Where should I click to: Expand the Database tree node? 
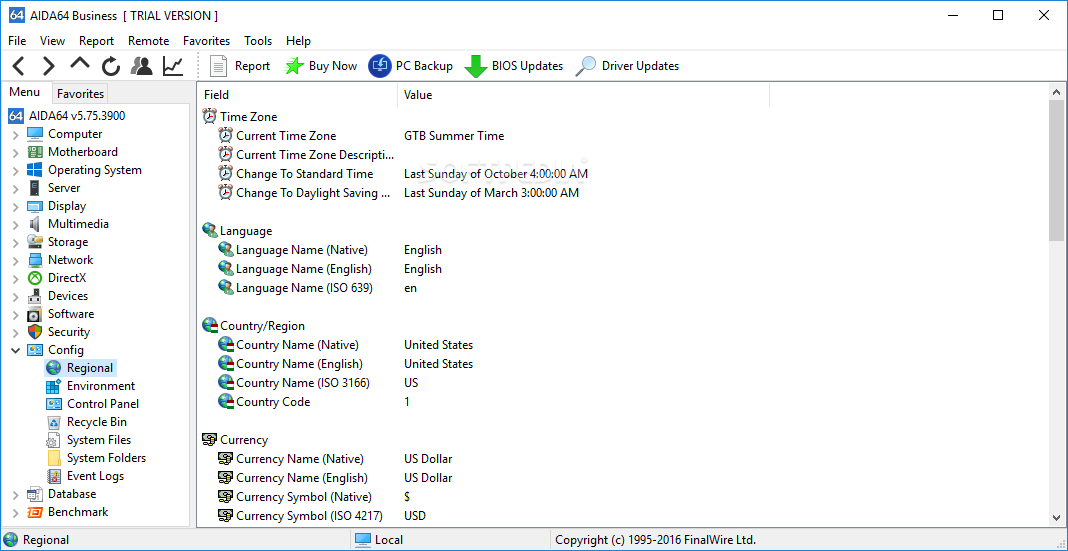pos(15,494)
